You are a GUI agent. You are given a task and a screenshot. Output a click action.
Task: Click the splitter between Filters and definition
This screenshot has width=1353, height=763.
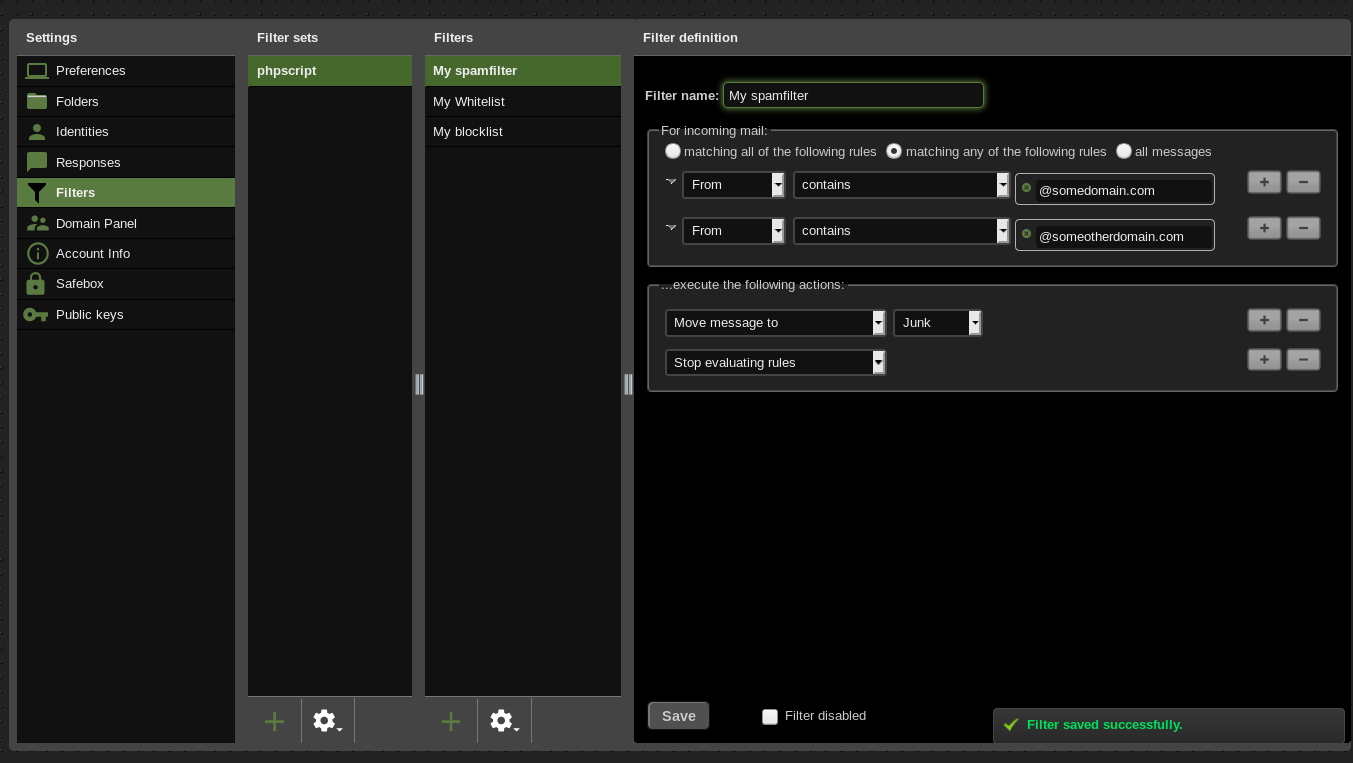click(628, 384)
